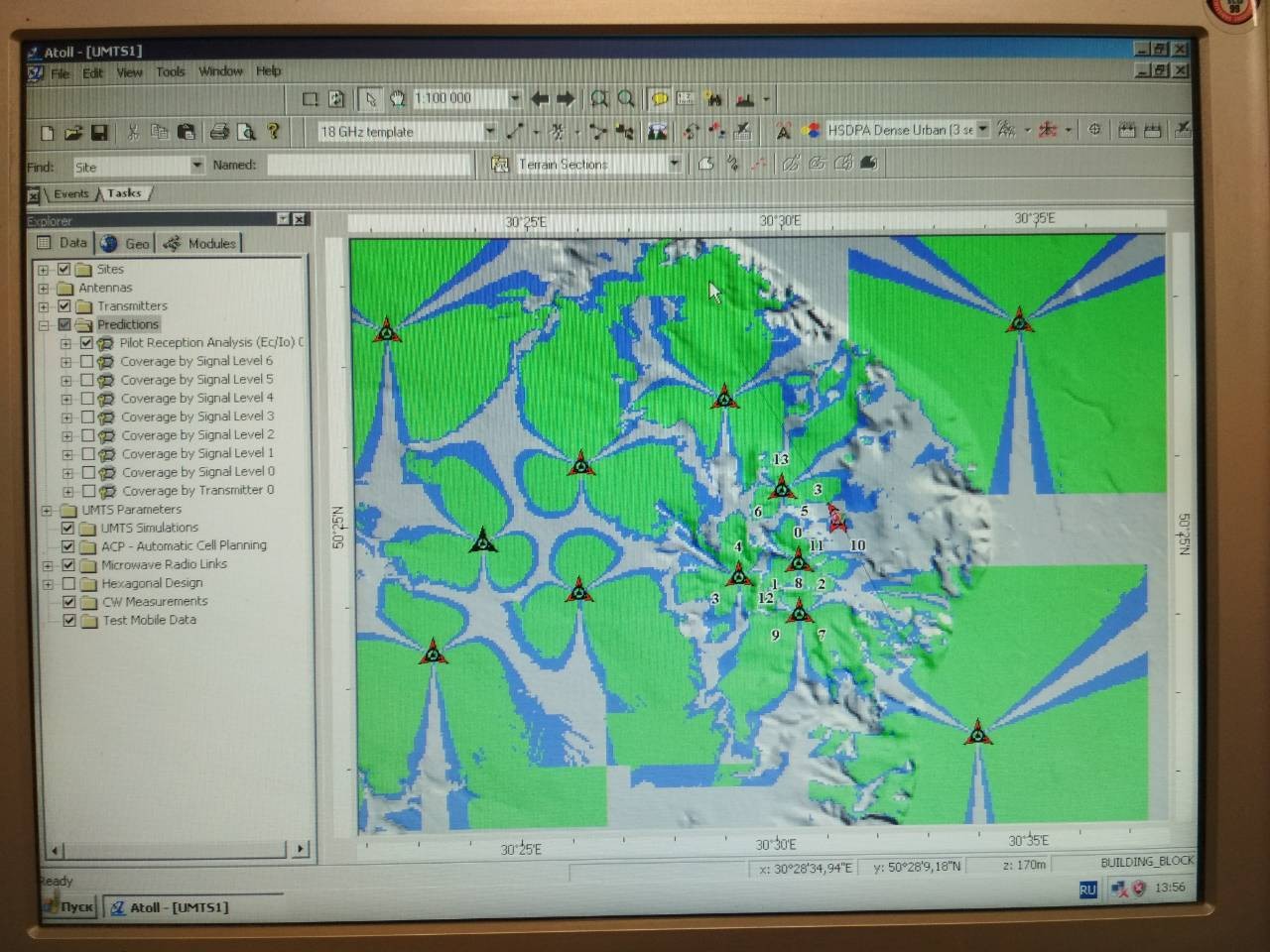Expand the Sites tree node
Screen dimensions: 1270x952
point(43,269)
